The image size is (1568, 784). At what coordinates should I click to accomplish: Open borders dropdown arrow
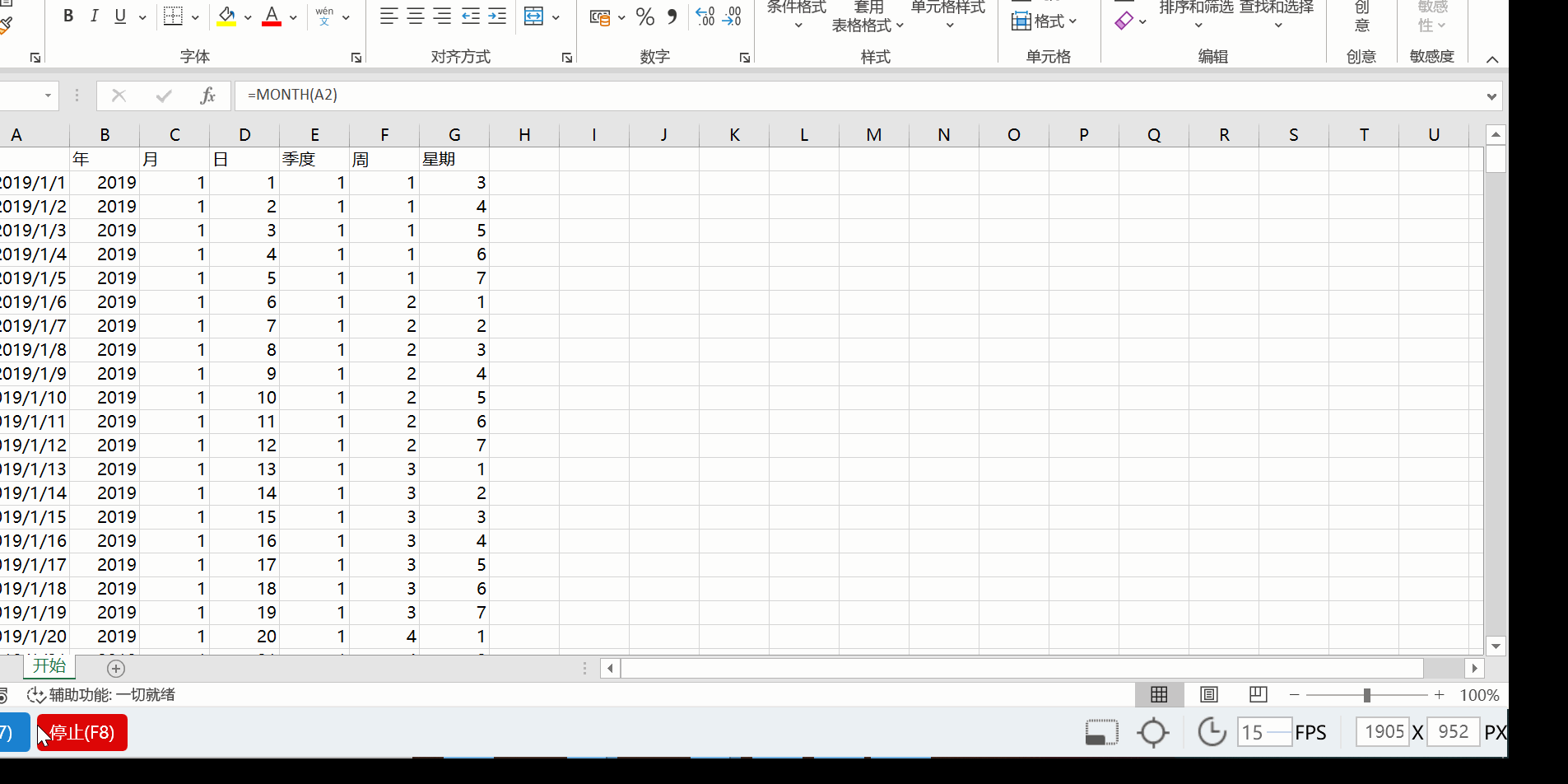tap(196, 17)
